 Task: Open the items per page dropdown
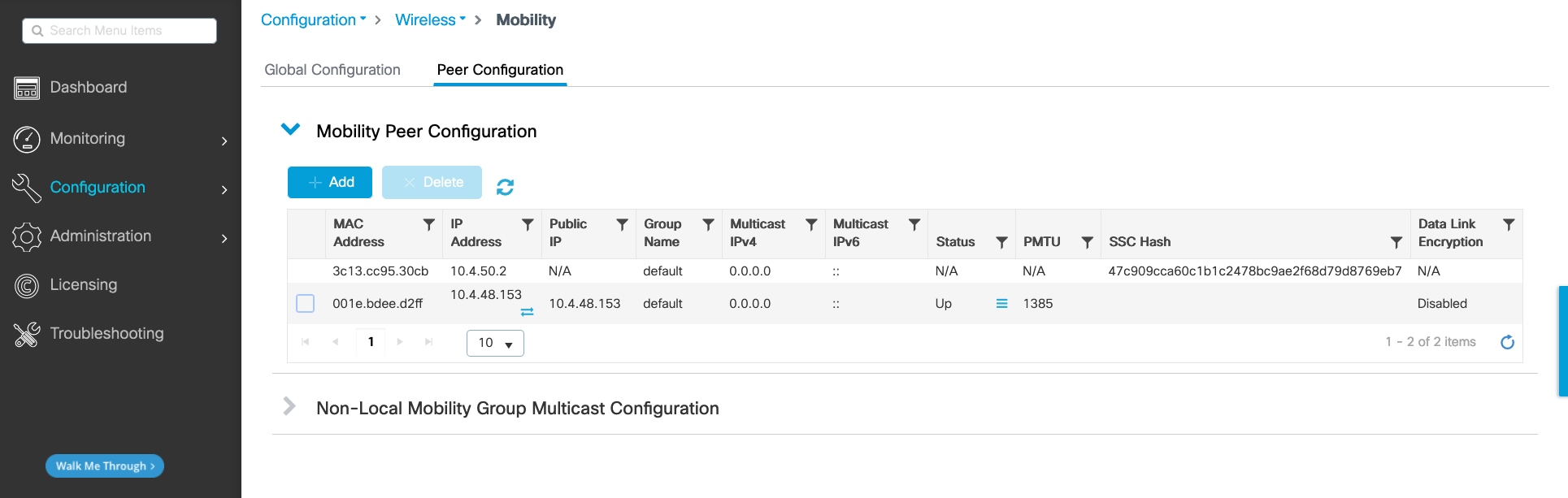[495, 343]
